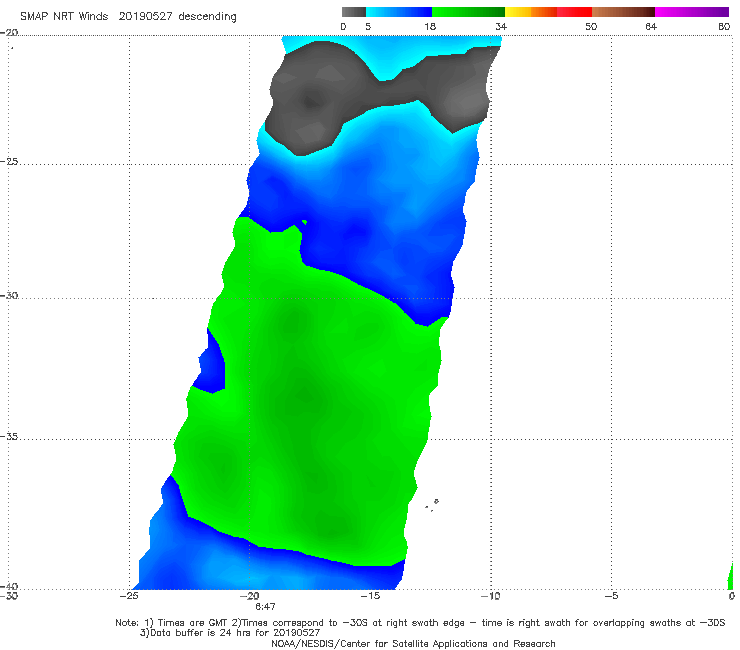Click the NOAA/NESDIS credit line

(x=413, y=643)
